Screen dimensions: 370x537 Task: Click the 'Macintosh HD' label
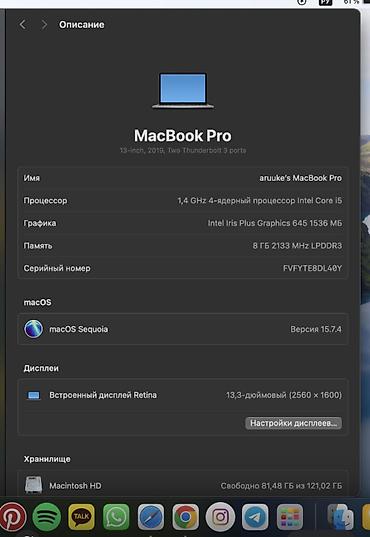75,486
